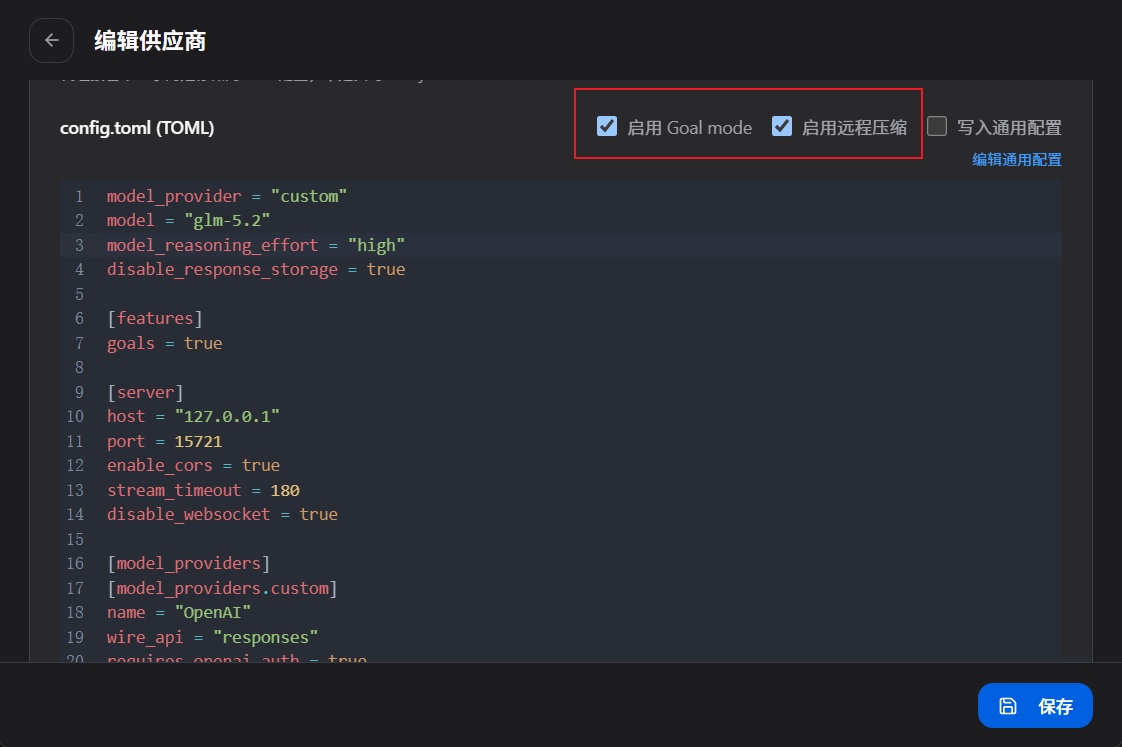Click the [server] section header
Image resolution: width=1122 pixels, height=747 pixels.
pyautogui.click(x=145, y=392)
